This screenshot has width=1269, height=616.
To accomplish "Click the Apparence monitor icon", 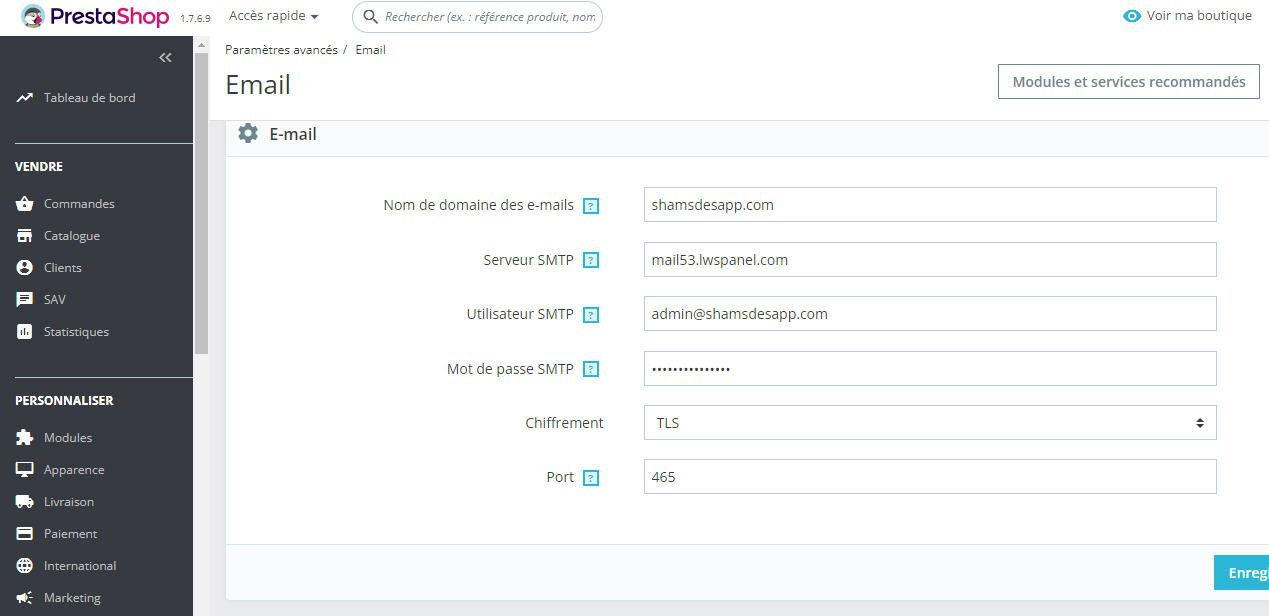I will (25, 470).
